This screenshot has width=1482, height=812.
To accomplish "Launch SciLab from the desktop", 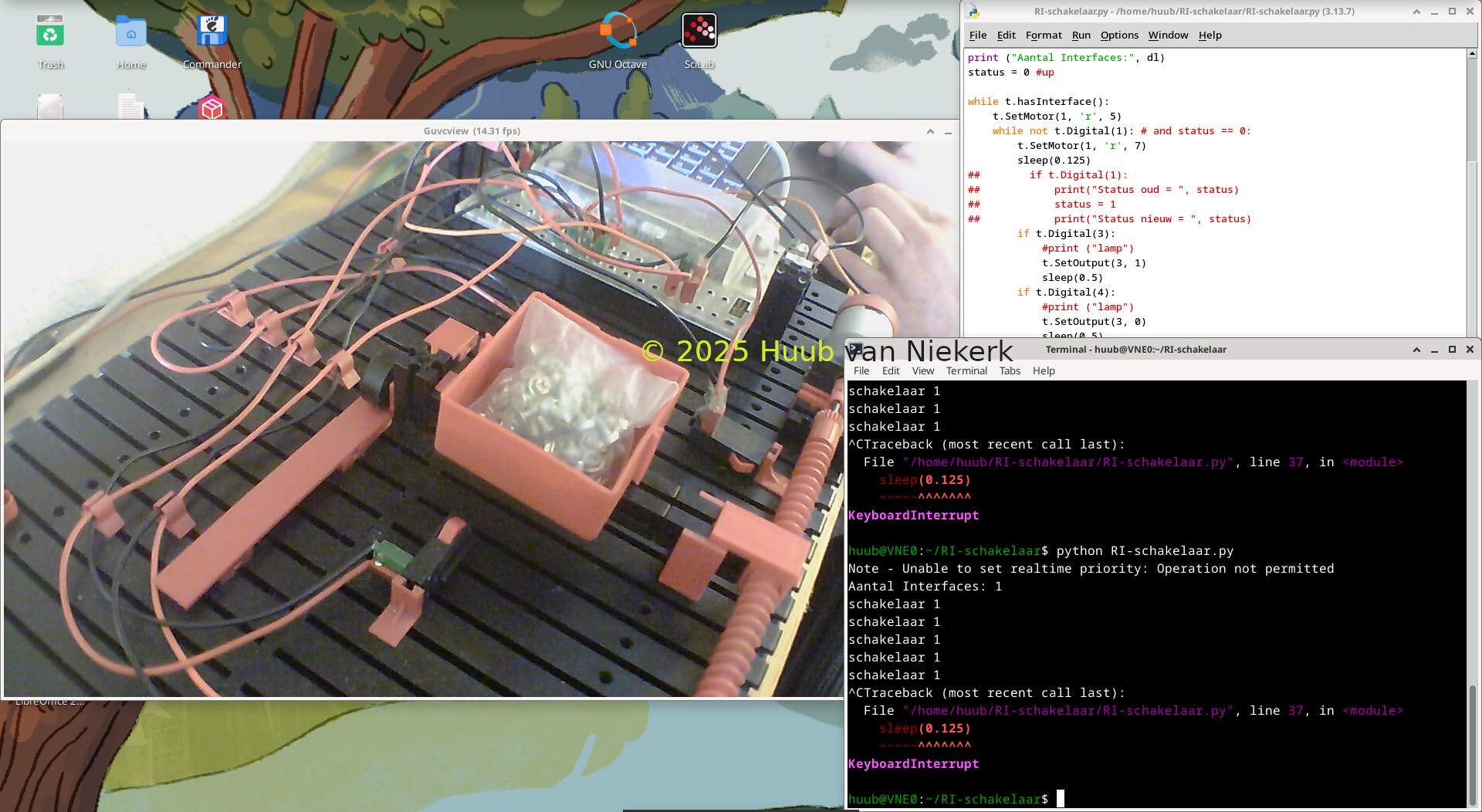I will click(x=699, y=33).
